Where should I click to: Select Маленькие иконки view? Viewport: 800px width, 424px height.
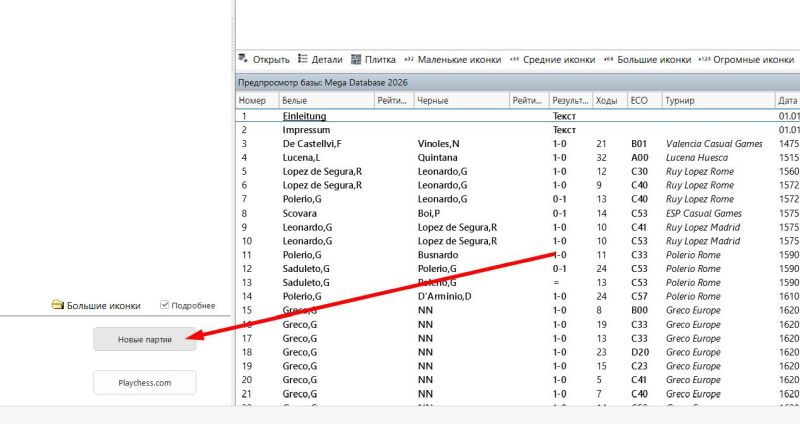pyautogui.click(x=453, y=59)
